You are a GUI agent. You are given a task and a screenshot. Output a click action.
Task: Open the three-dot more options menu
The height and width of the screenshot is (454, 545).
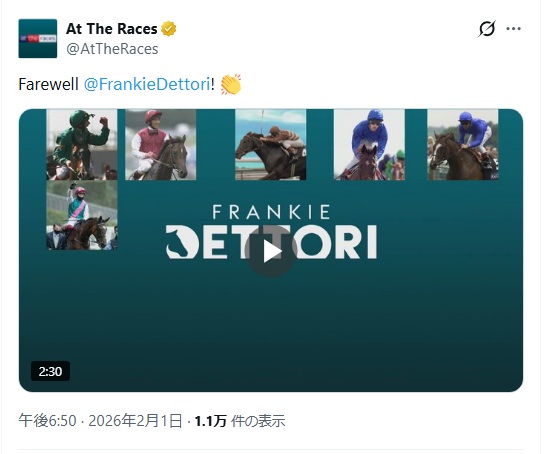(513, 29)
